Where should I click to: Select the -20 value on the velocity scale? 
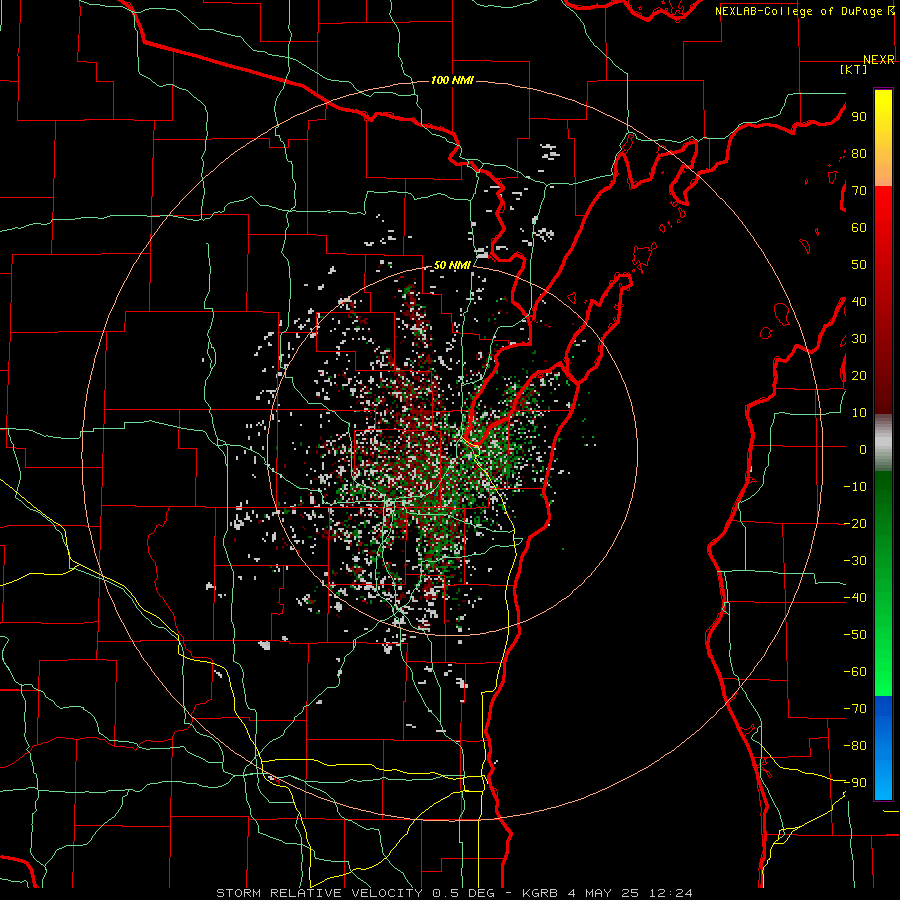[x=855, y=523]
